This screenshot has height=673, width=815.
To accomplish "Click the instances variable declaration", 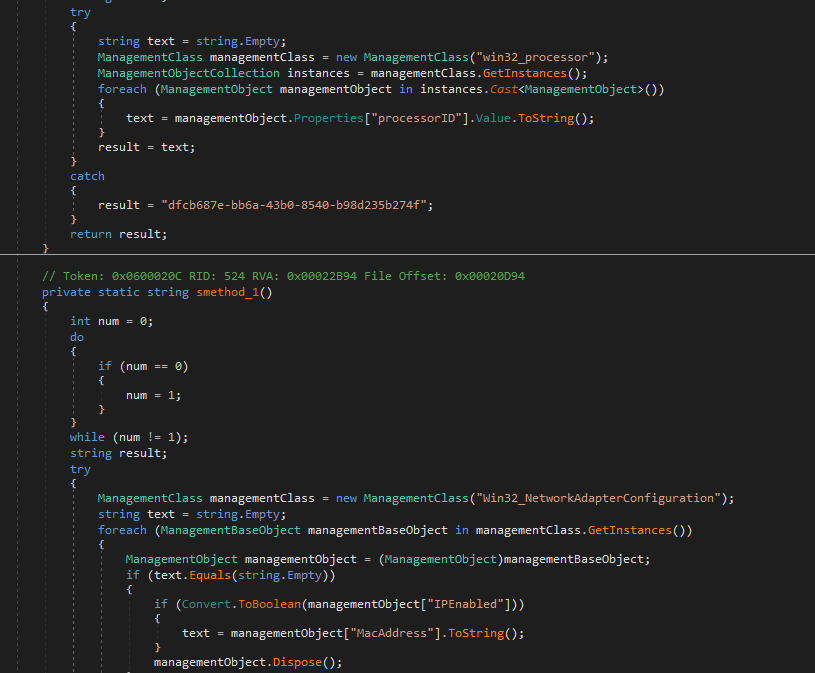I will click(x=318, y=73).
